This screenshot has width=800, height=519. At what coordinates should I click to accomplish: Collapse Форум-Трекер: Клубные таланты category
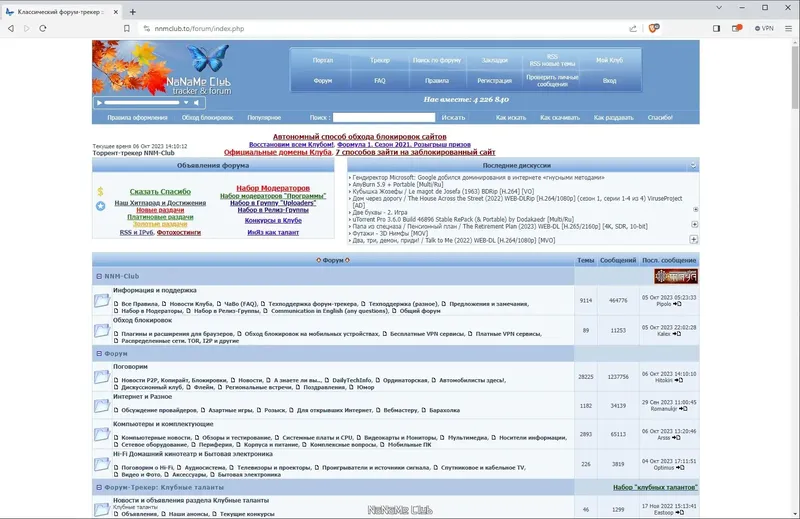pos(99,487)
